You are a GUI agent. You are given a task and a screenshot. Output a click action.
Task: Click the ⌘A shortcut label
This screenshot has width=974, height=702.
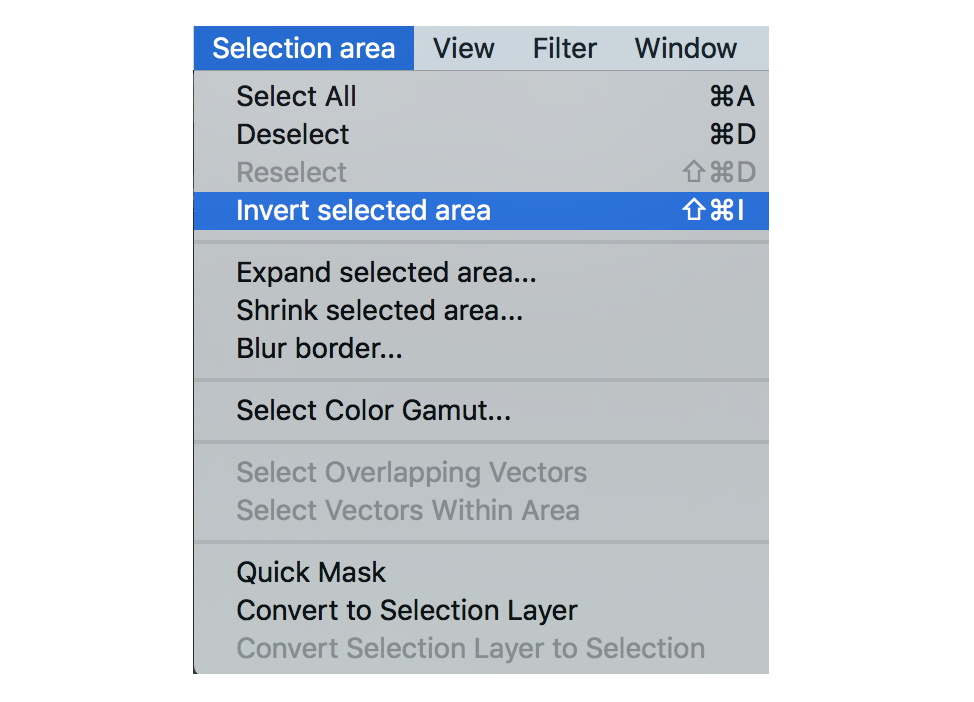tap(731, 97)
